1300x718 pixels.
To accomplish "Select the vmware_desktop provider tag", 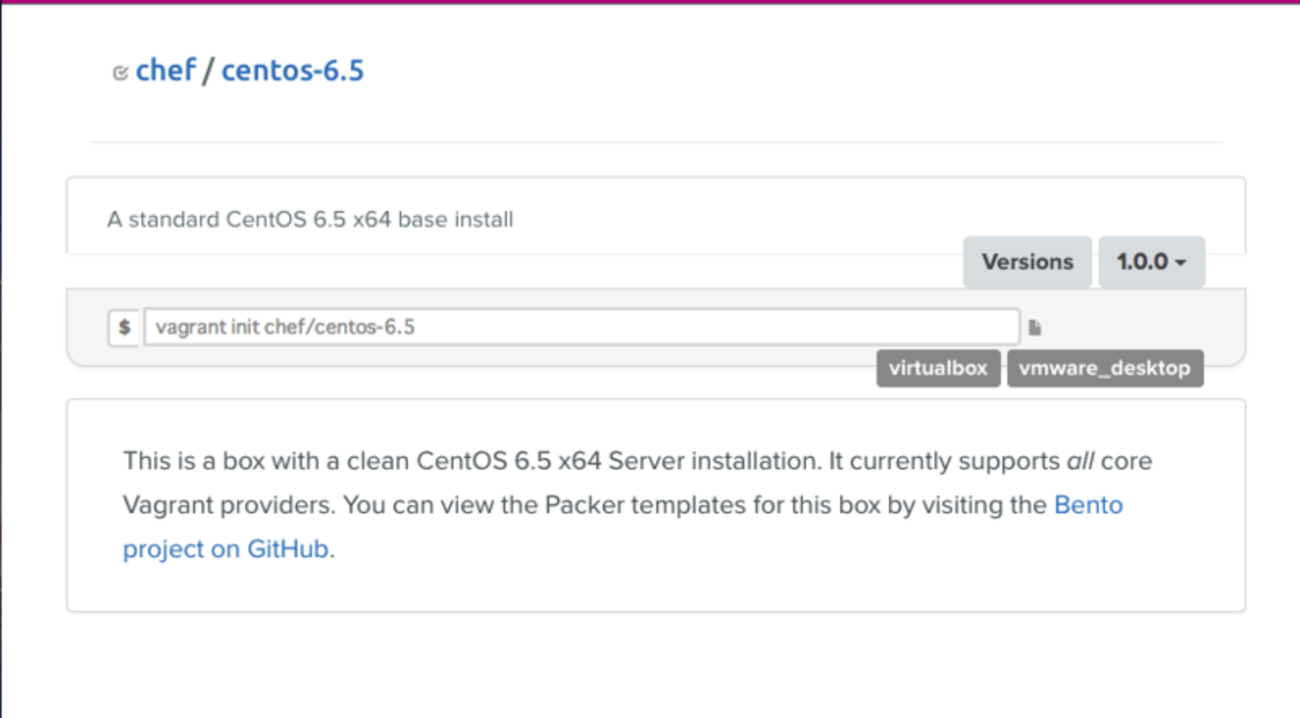I will (x=1105, y=368).
